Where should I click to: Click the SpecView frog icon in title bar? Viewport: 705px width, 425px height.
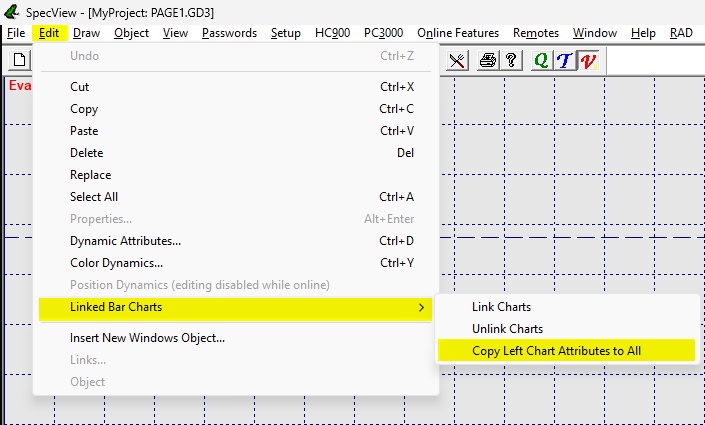click(13, 11)
